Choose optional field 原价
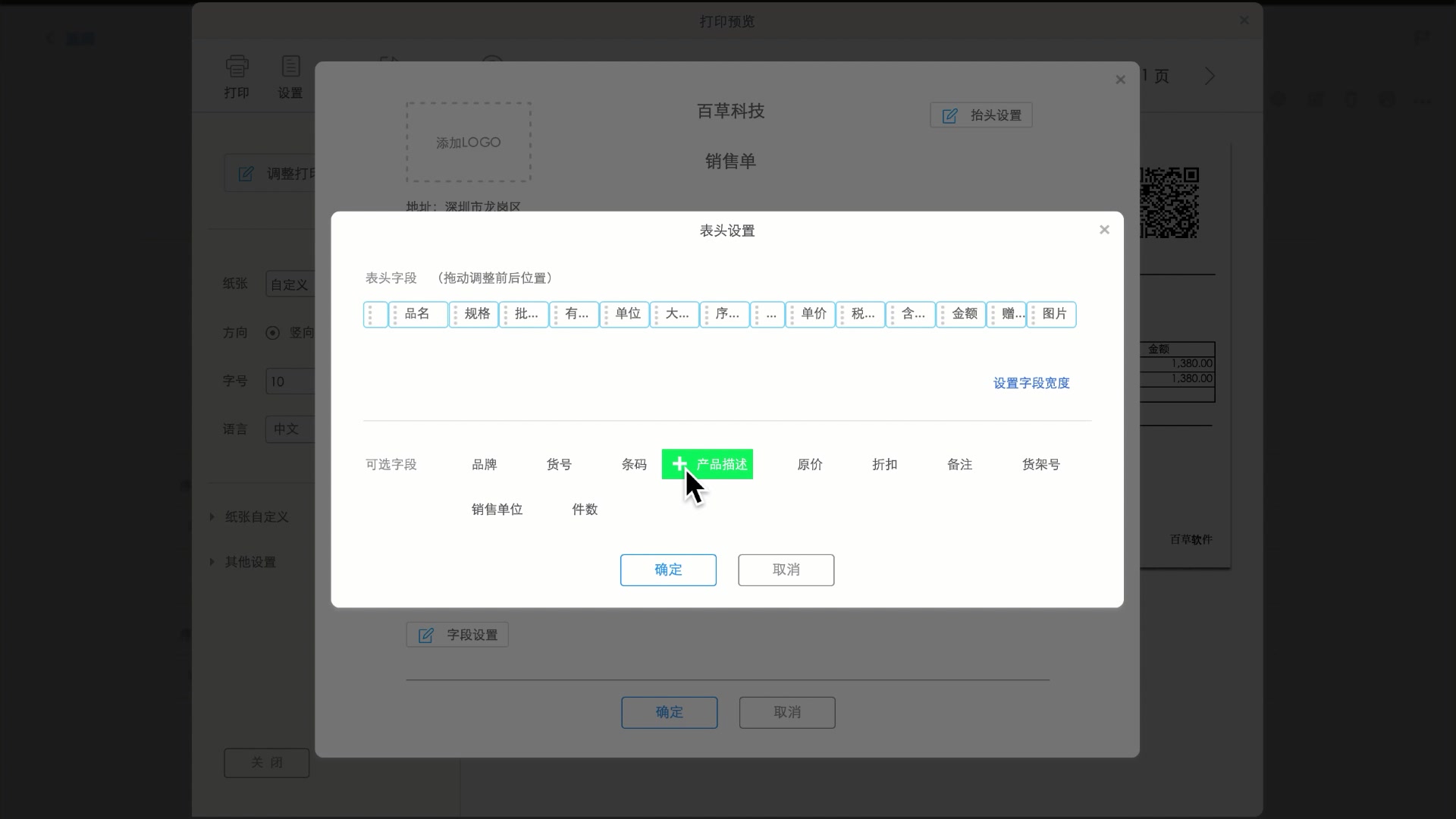Image resolution: width=1456 pixels, height=819 pixels. click(810, 464)
